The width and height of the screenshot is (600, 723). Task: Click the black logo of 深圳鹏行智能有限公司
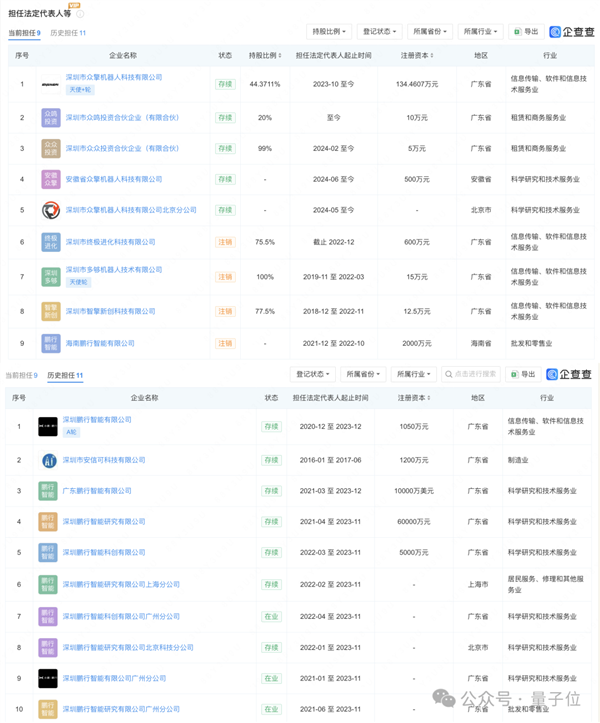(48, 427)
